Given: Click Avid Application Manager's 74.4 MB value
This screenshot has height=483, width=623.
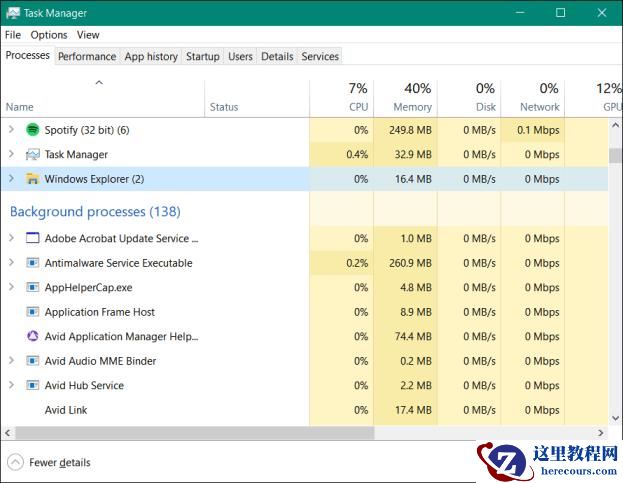Looking at the screenshot, I should (x=413, y=336).
